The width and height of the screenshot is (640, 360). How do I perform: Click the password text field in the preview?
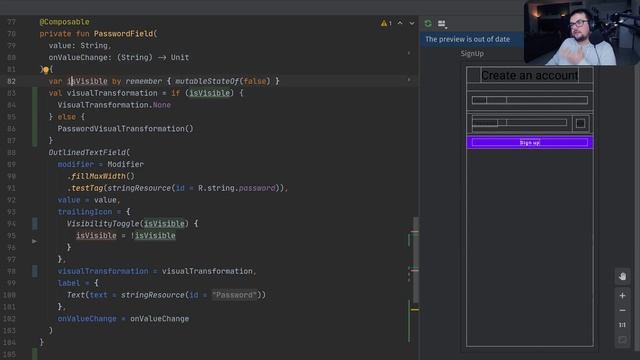[520, 122]
